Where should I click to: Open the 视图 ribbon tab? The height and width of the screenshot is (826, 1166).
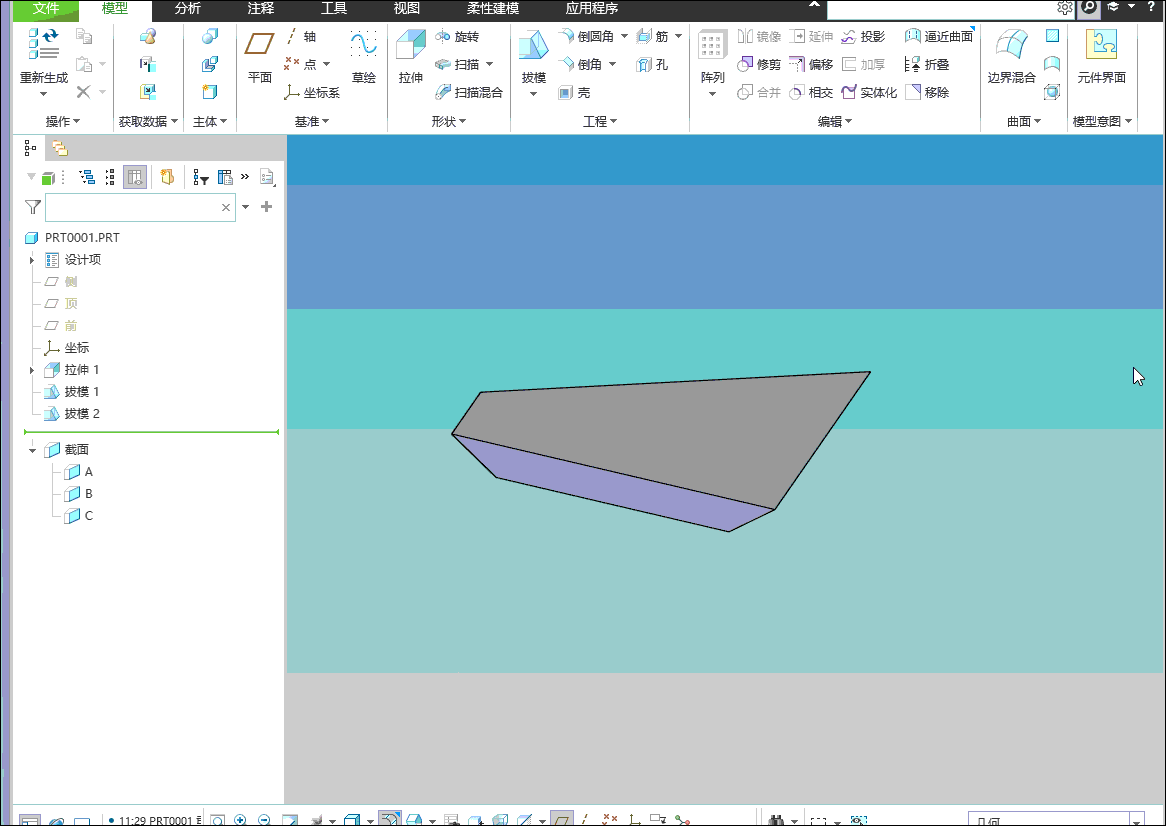tap(407, 9)
